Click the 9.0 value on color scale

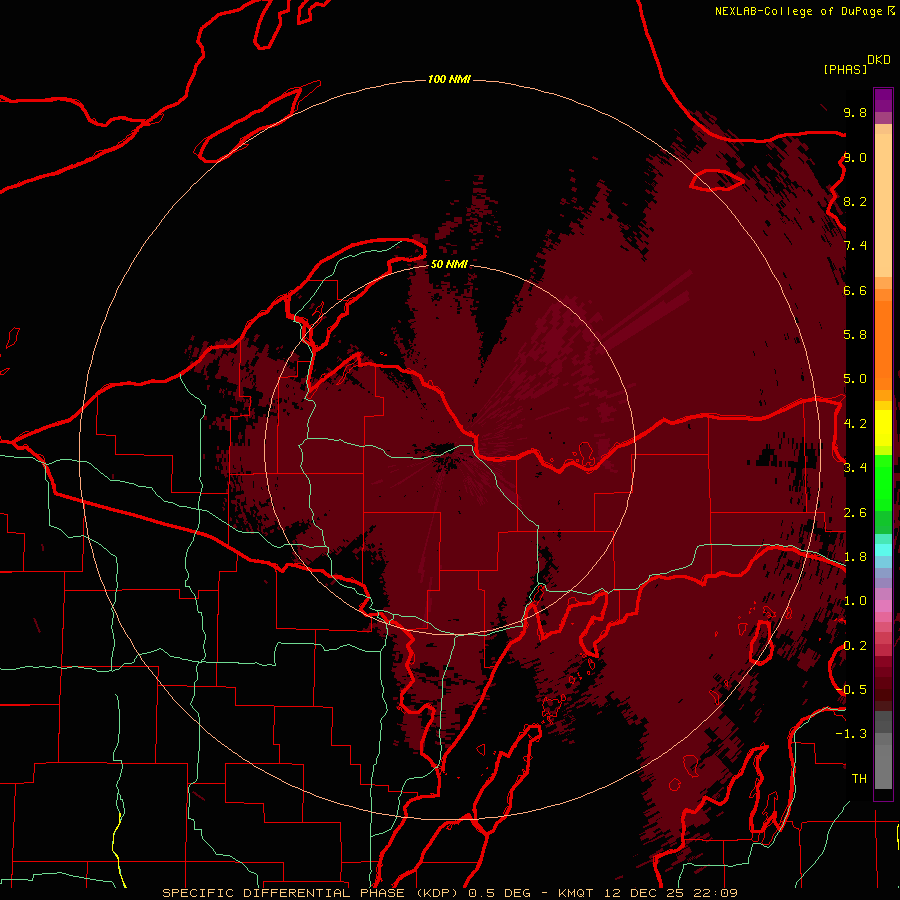coord(855,157)
